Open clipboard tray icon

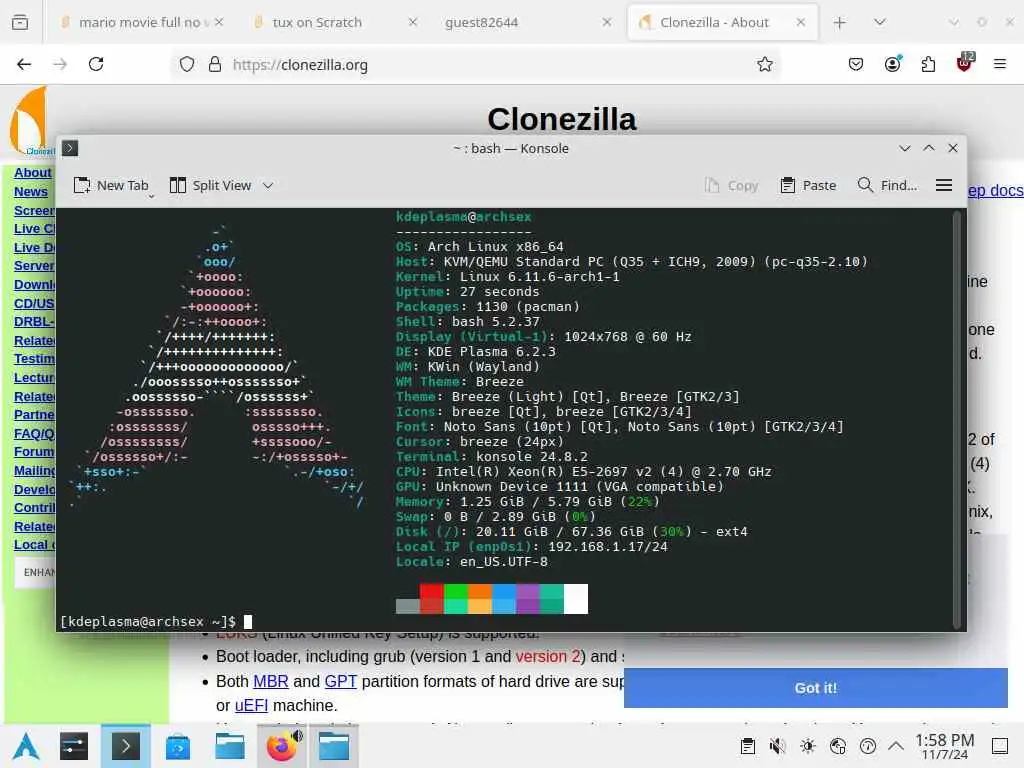(748, 746)
